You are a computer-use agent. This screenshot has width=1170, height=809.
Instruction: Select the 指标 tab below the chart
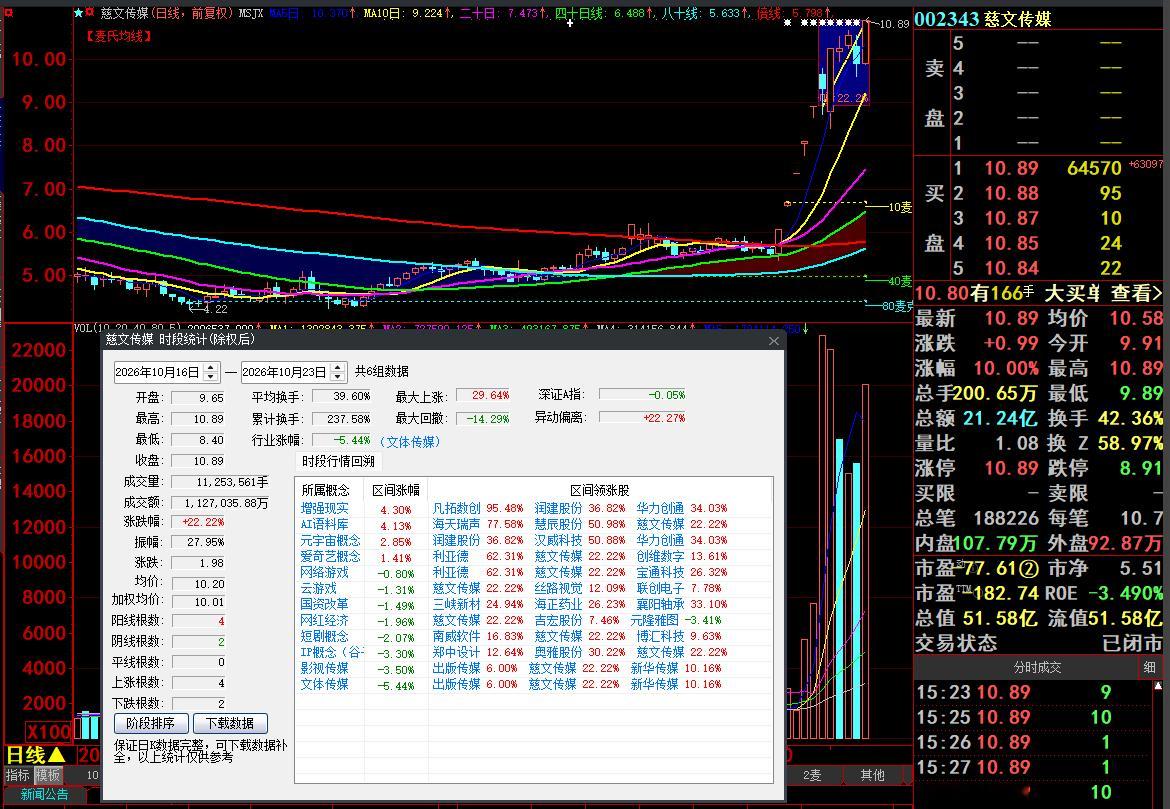pyautogui.click(x=18, y=775)
